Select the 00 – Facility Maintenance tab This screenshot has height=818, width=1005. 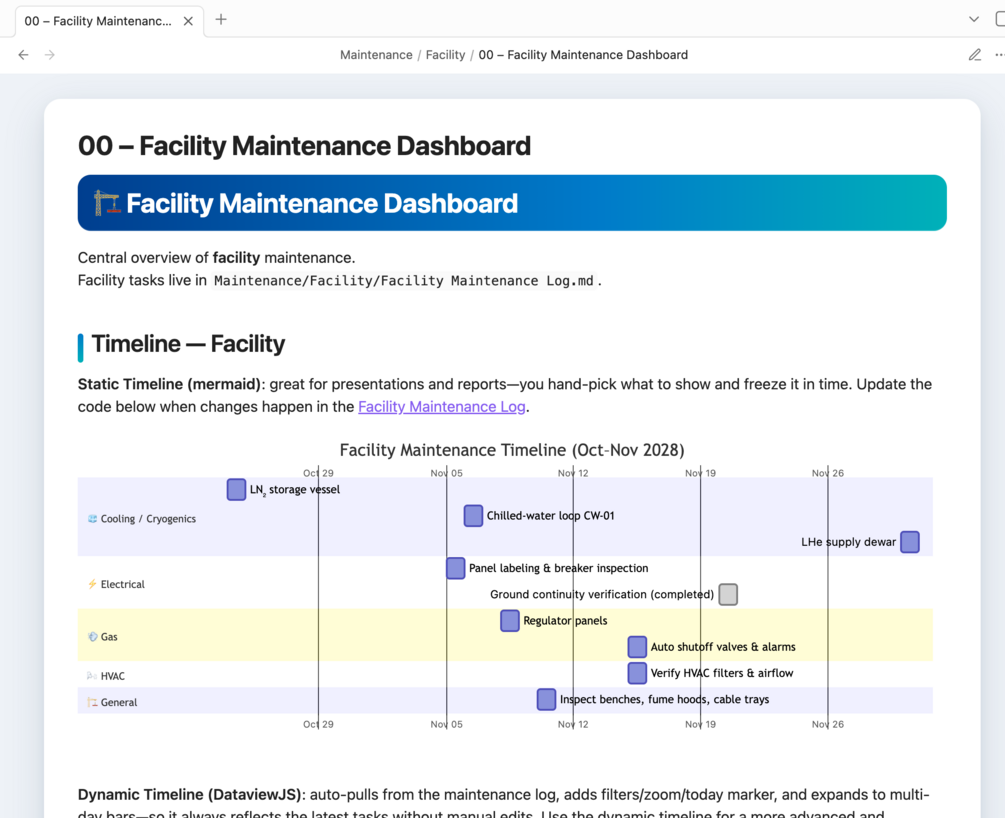(x=98, y=21)
